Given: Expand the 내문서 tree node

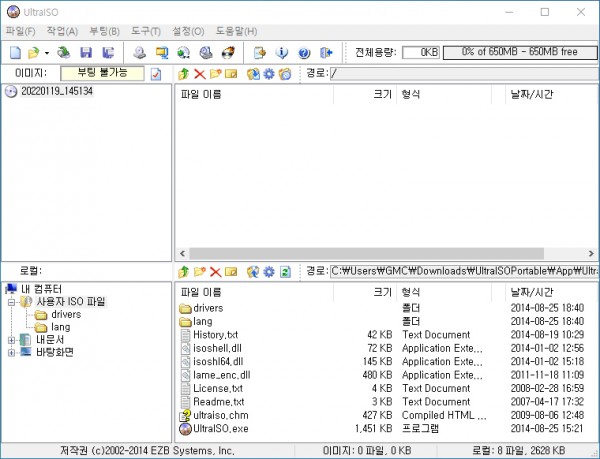Looking at the screenshot, I should (11, 340).
